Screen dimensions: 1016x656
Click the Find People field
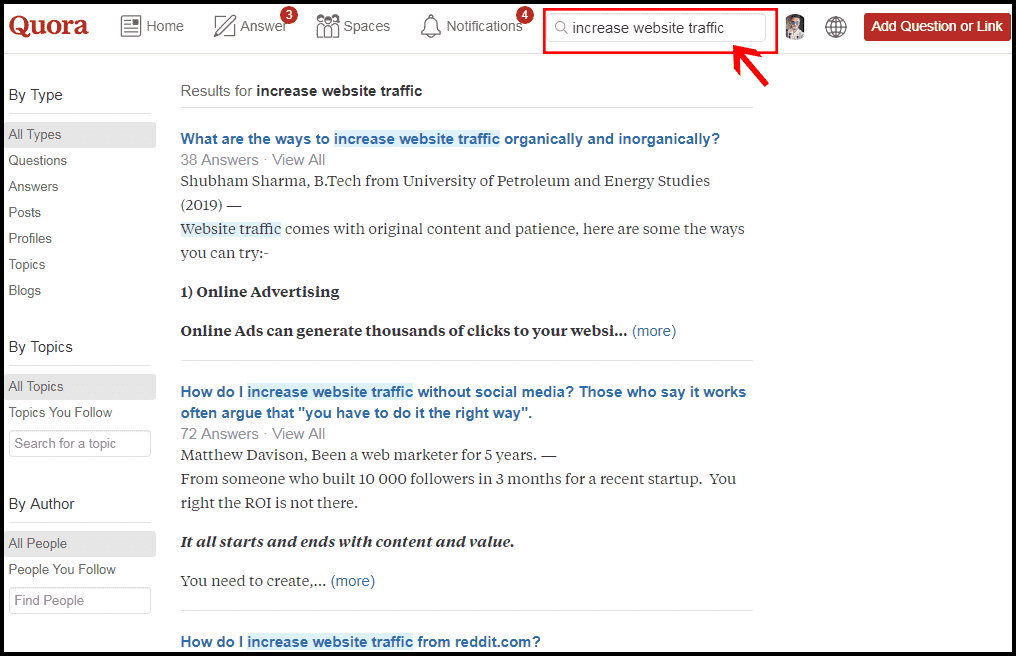[80, 600]
